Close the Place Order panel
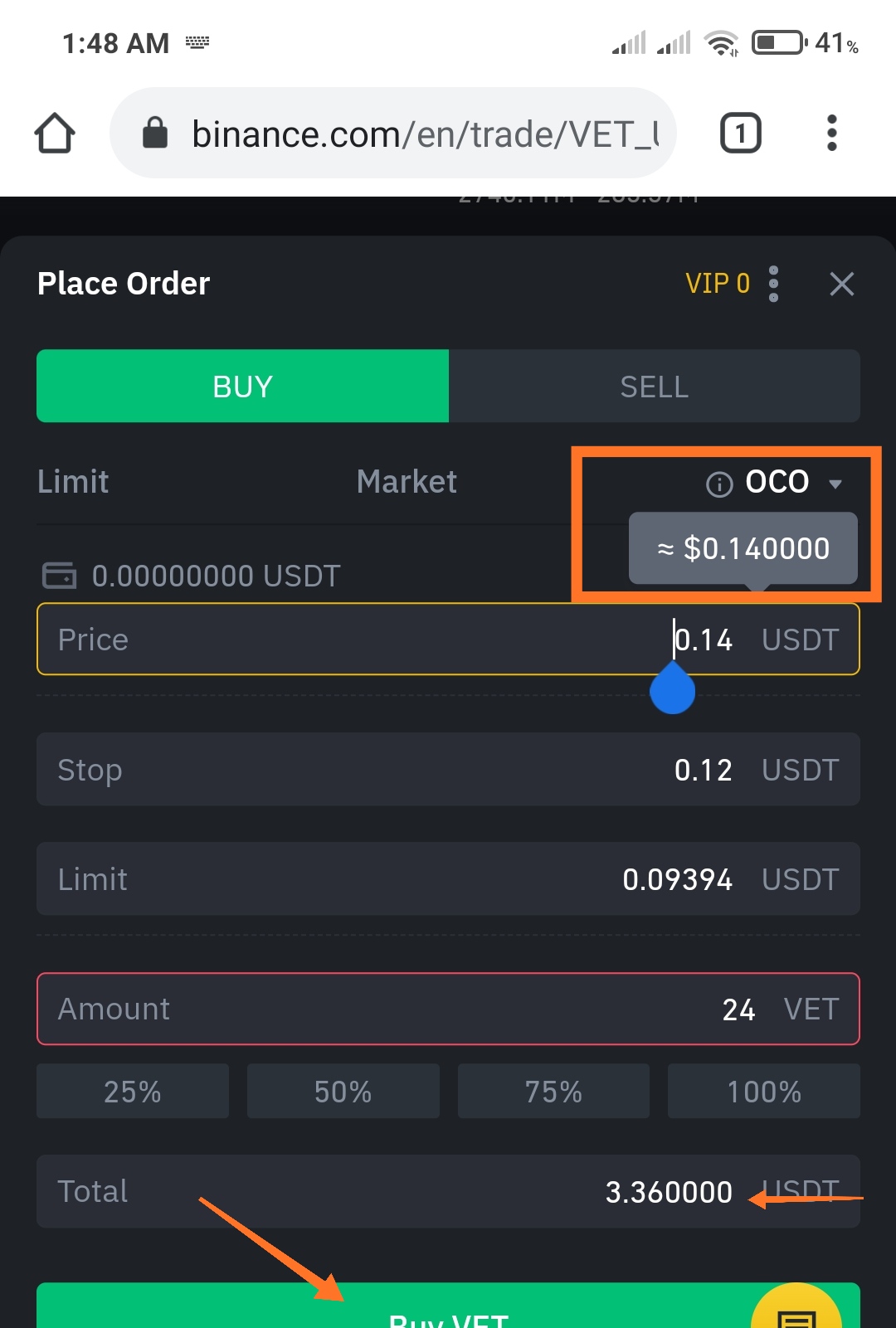The width and height of the screenshot is (896, 1328). tap(841, 284)
